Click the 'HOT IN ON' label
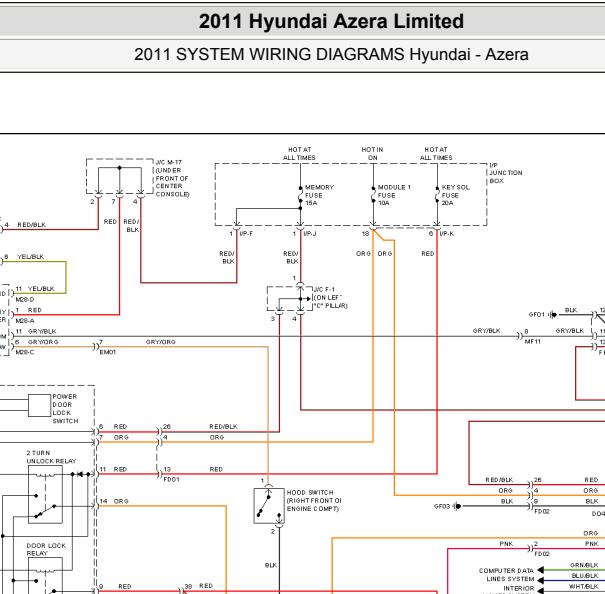605x594 pixels. click(x=372, y=154)
